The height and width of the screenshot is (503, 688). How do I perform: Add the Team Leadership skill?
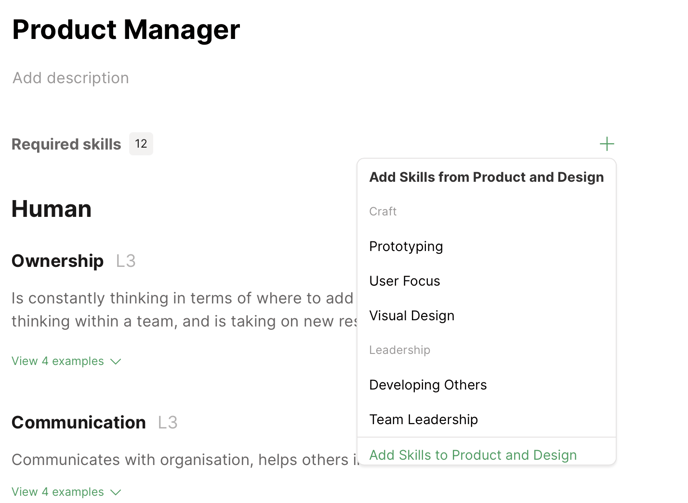[x=423, y=420]
